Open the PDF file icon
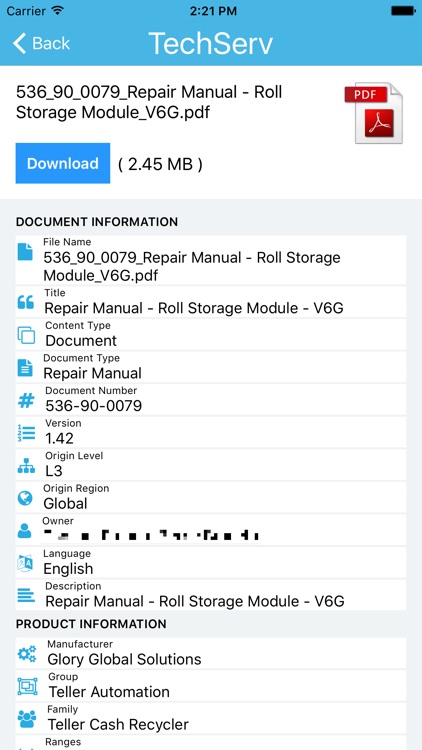The width and height of the screenshot is (422, 750). pyautogui.click(x=374, y=113)
